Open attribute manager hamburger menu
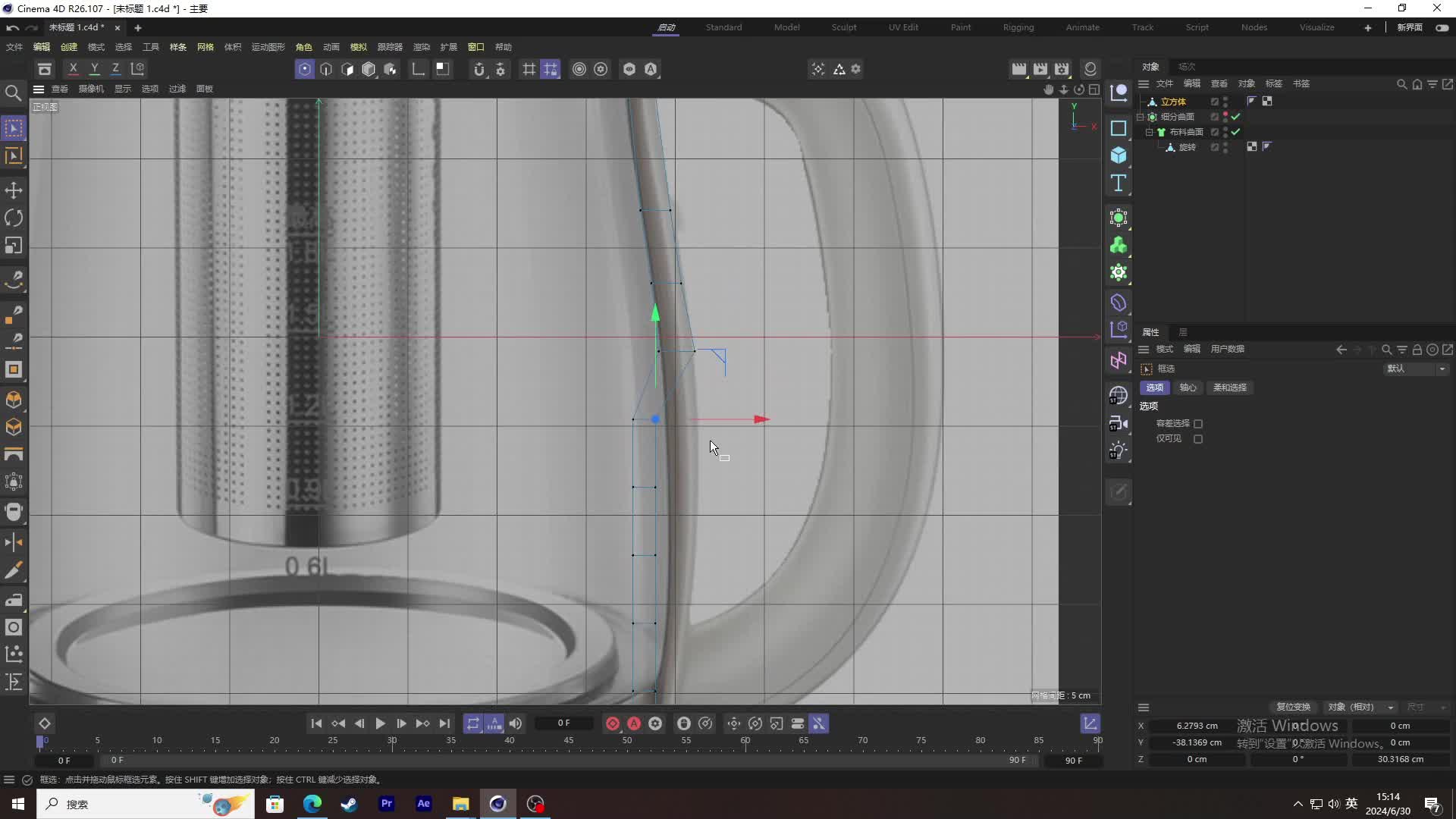This screenshot has width=1456, height=819. [x=1144, y=350]
